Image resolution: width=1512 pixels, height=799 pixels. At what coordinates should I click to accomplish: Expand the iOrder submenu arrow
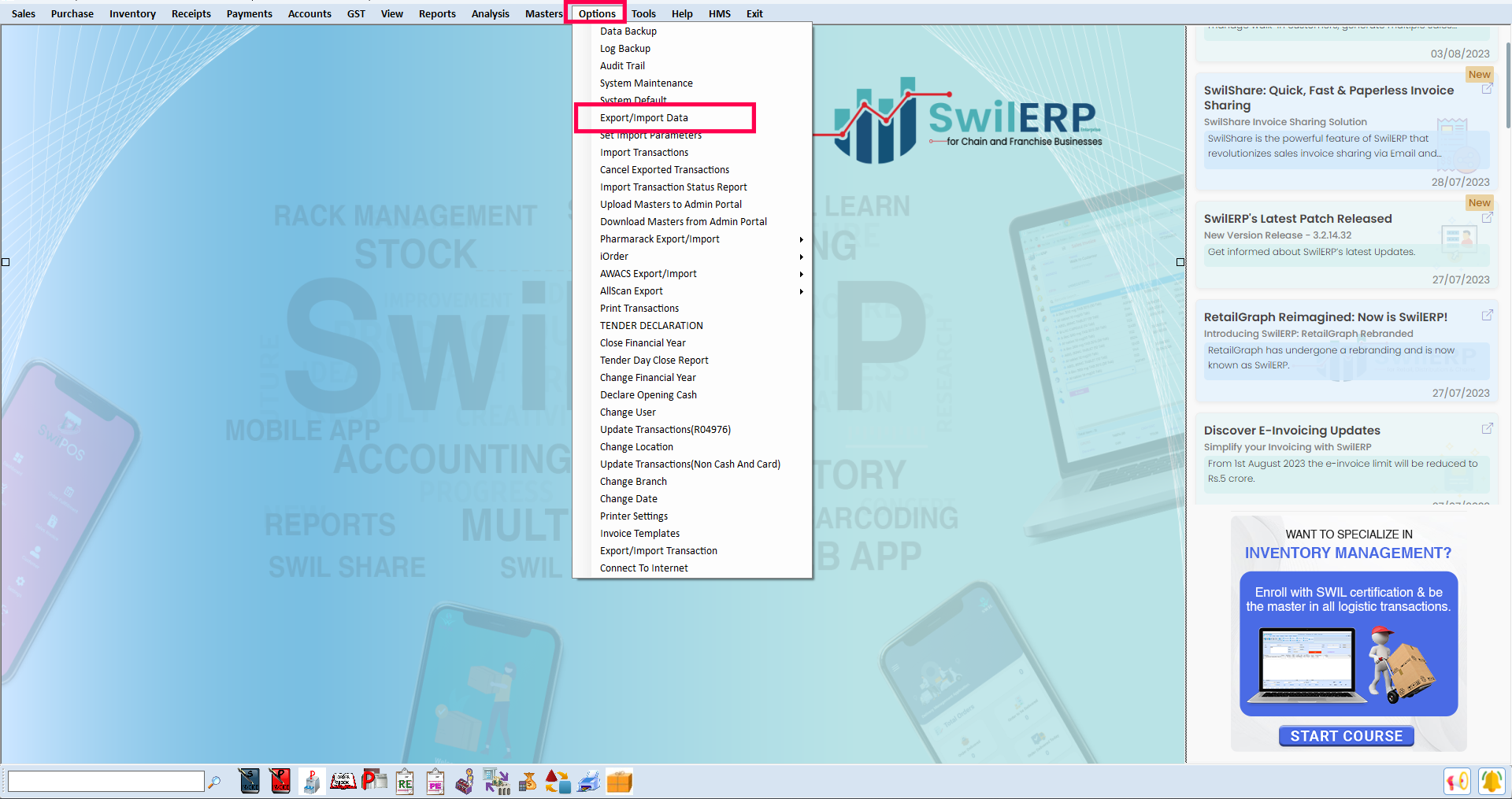point(801,257)
